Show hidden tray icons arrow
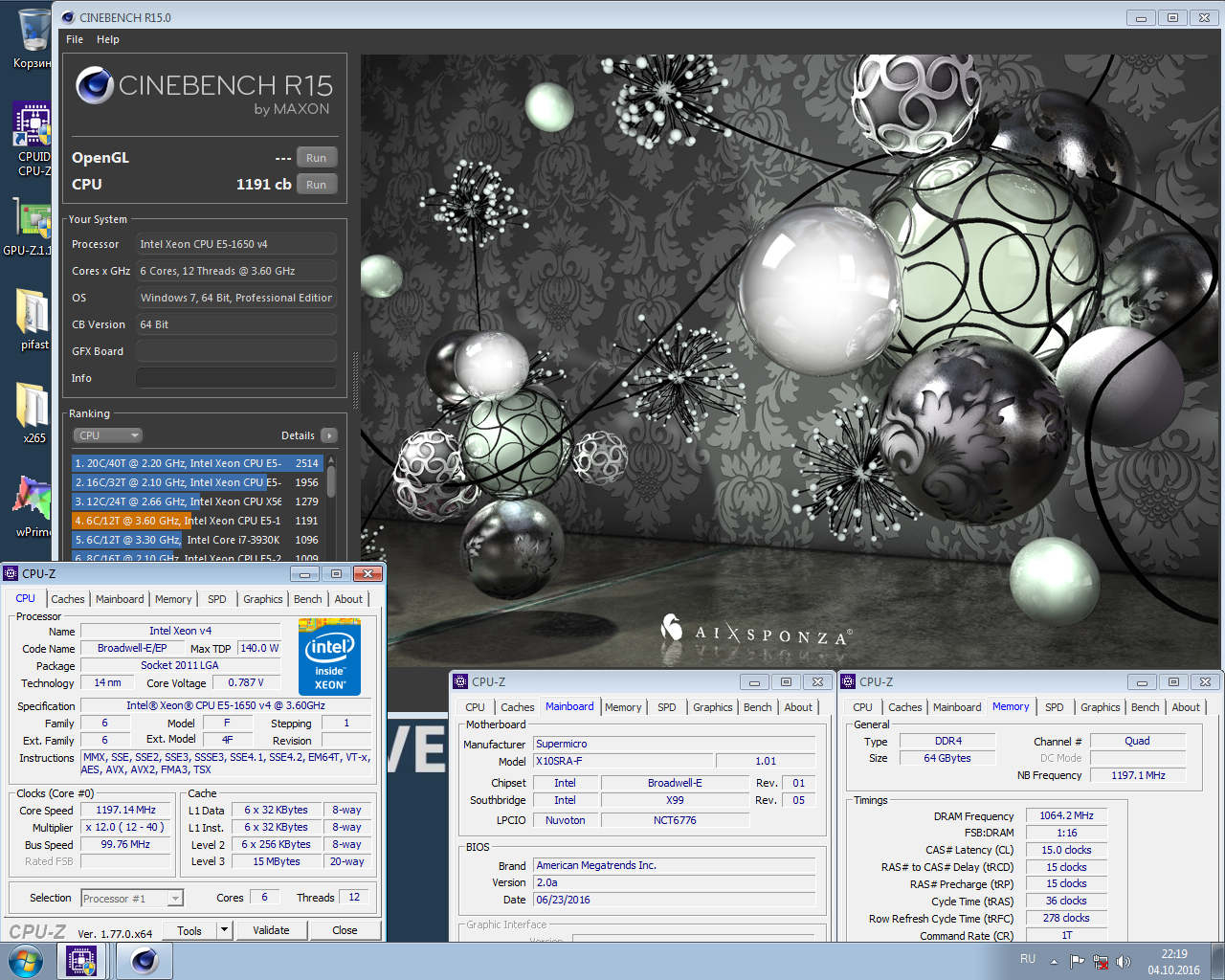 pyautogui.click(x=1054, y=961)
